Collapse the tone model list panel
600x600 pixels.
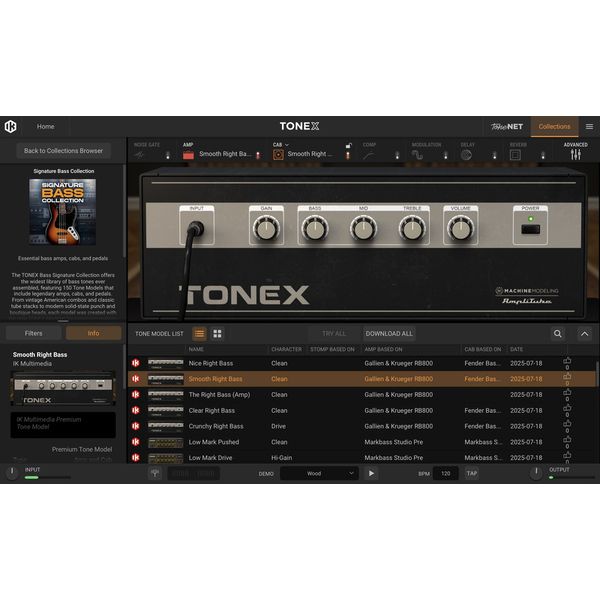pyautogui.click(x=585, y=334)
